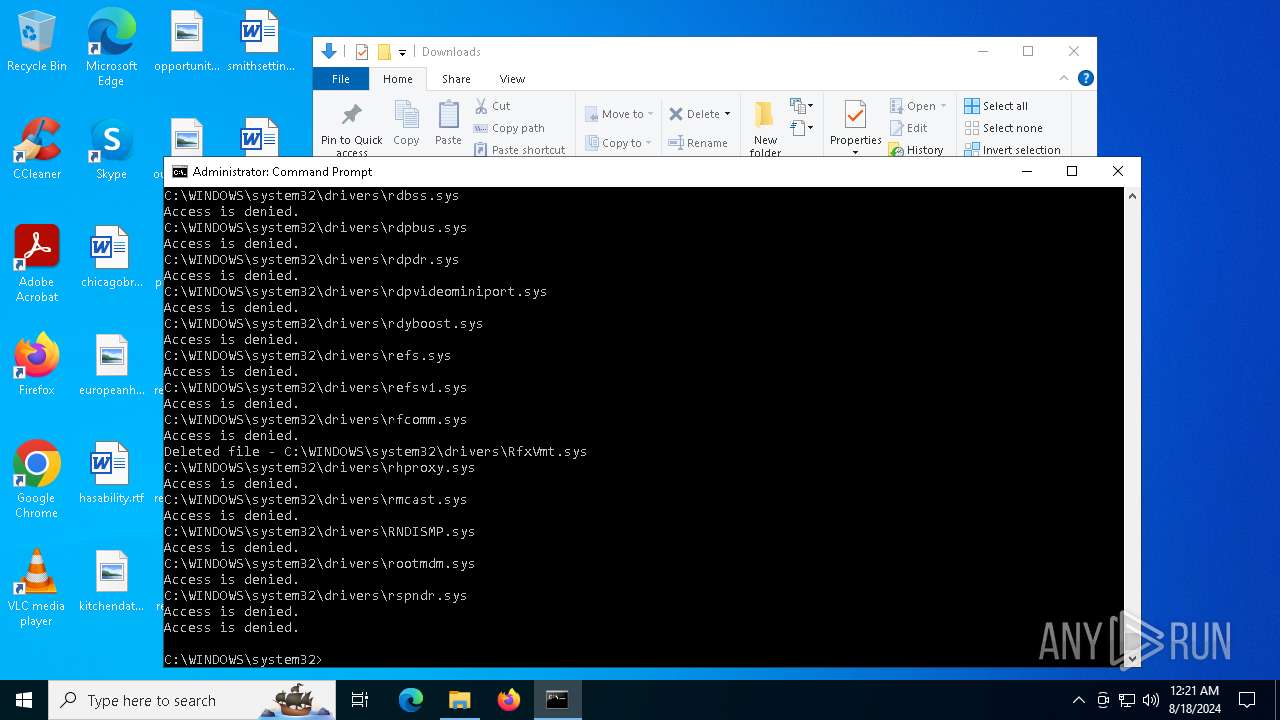This screenshot has height=720, width=1280.
Task: Click Edit in Explorer ribbon
Action: coord(908,128)
